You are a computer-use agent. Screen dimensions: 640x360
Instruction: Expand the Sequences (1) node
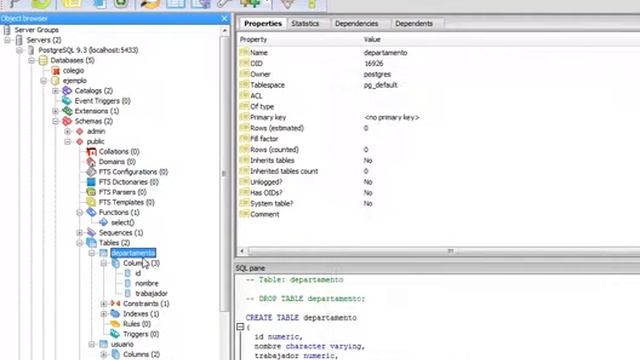pos(80,233)
